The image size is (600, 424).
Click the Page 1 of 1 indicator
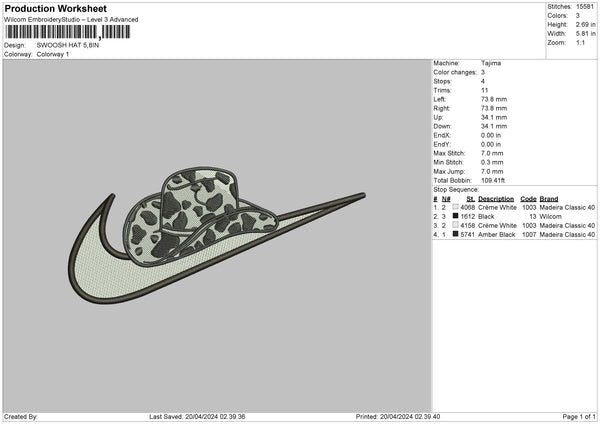click(x=579, y=416)
